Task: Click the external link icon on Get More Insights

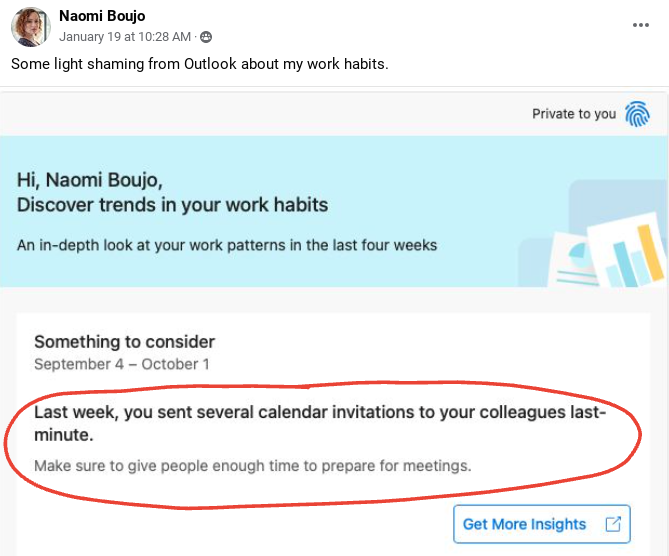Action: [x=613, y=524]
